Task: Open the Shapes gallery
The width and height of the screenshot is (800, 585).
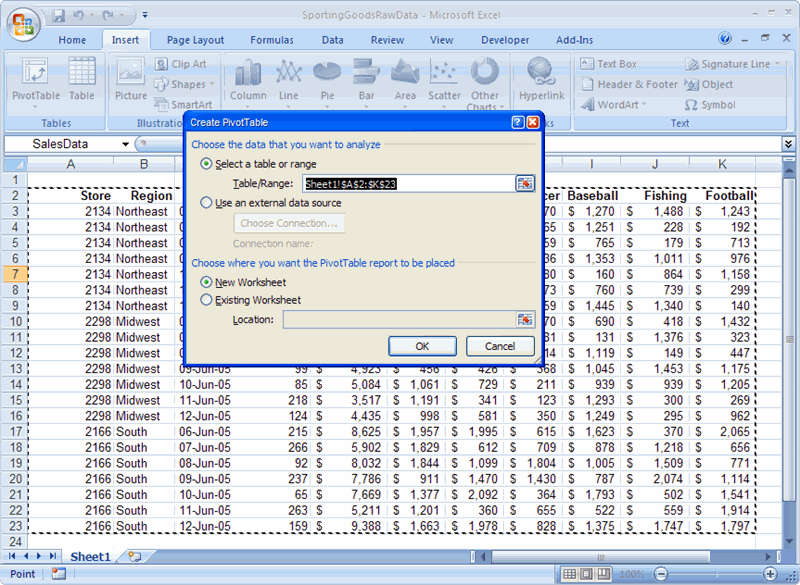Action: point(184,84)
